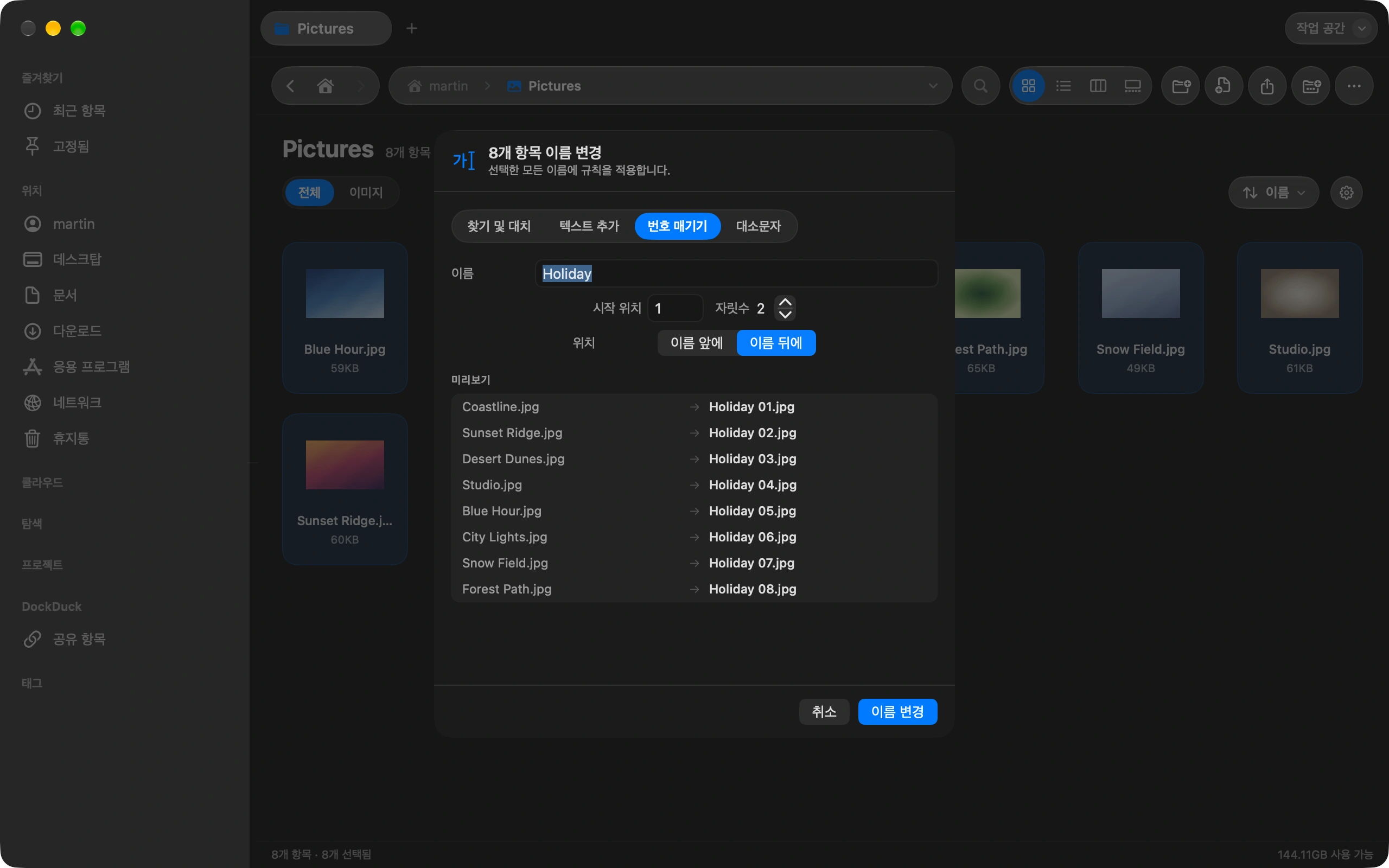Open 공유 항목 in the sidebar

pyautogui.click(x=65, y=639)
